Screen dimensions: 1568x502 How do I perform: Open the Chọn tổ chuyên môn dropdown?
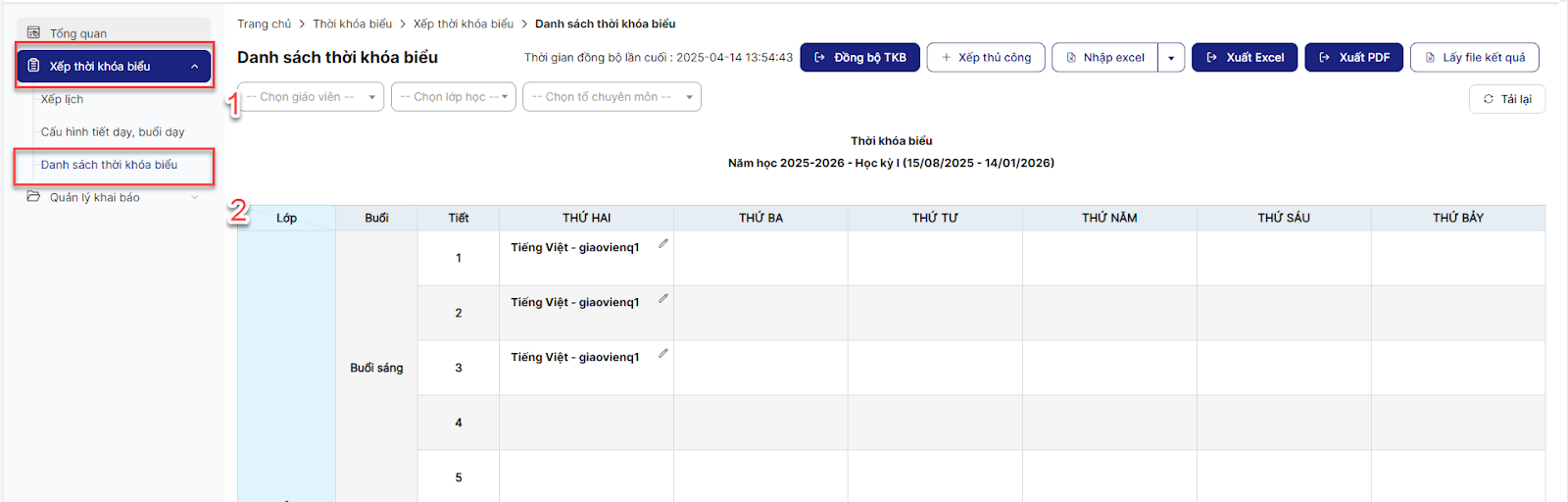(x=612, y=97)
